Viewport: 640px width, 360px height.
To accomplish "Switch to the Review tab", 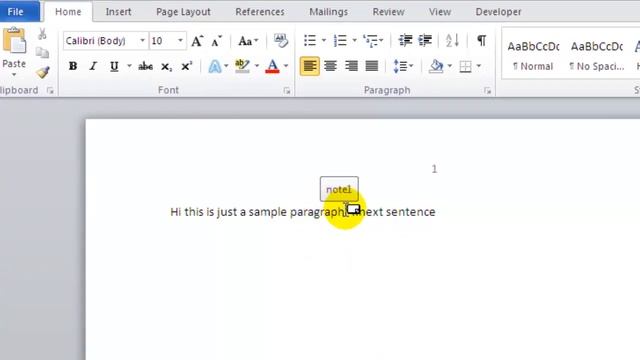I will click(x=388, y=12).
